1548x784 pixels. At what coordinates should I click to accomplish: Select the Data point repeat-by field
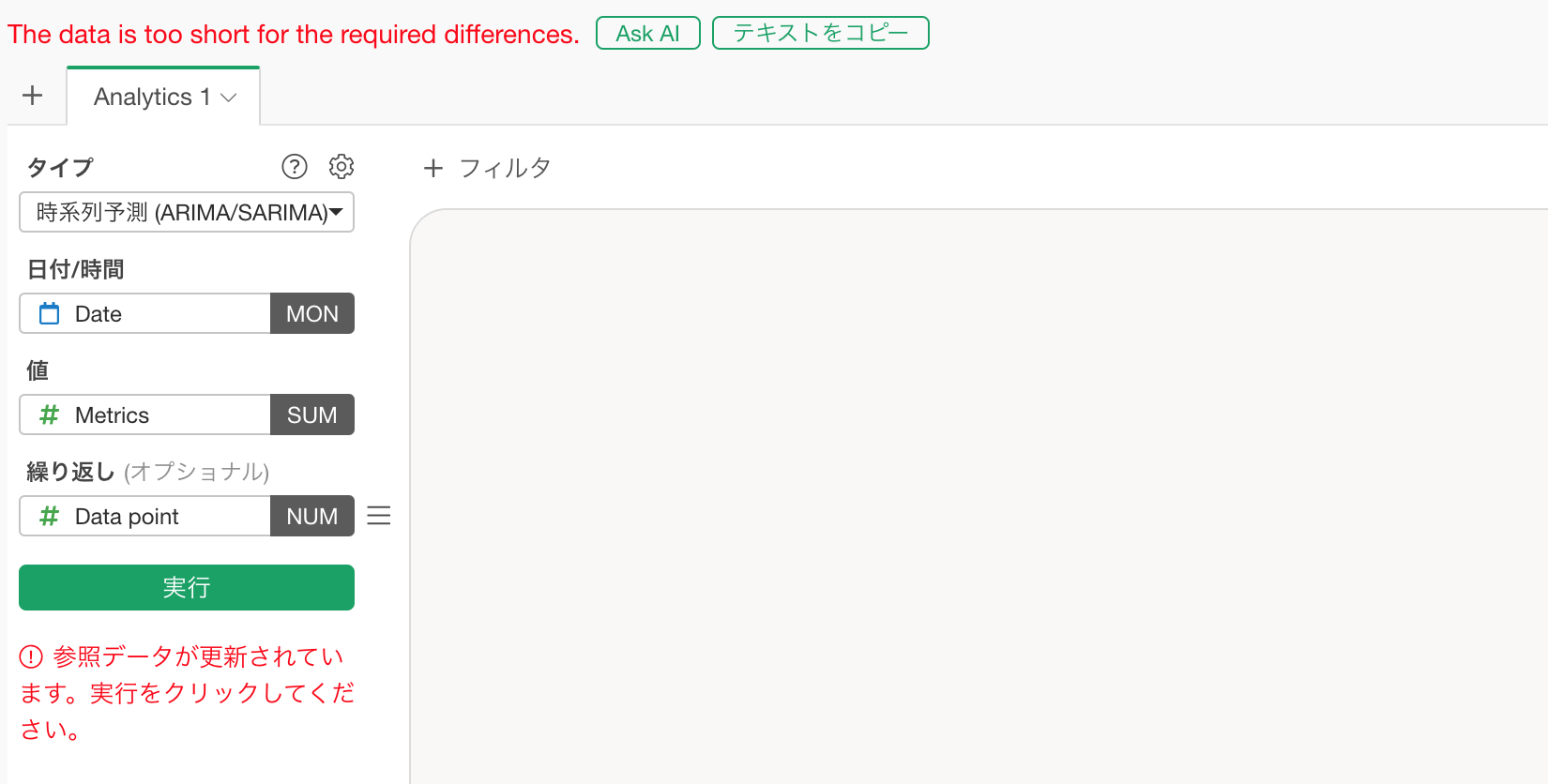(x=145, y=516)
